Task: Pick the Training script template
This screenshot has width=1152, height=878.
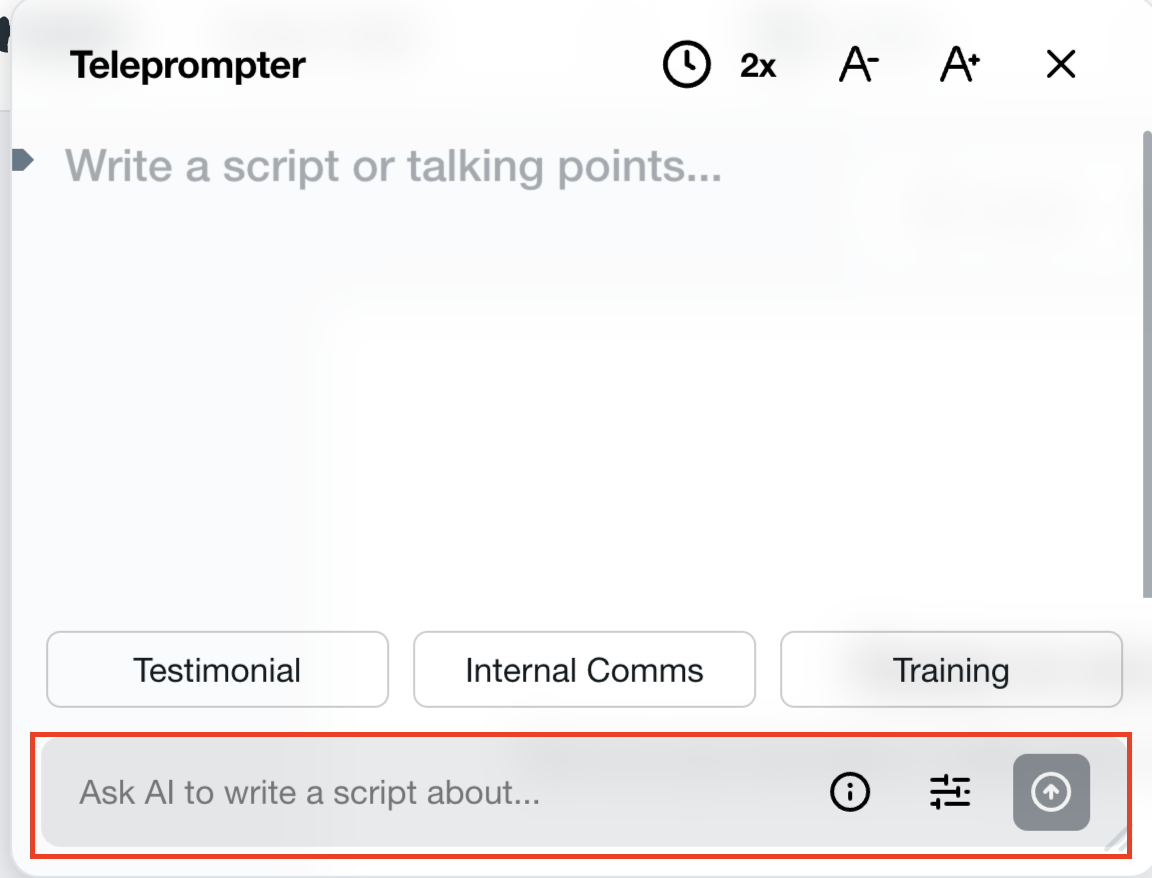Action: (951, 669)
